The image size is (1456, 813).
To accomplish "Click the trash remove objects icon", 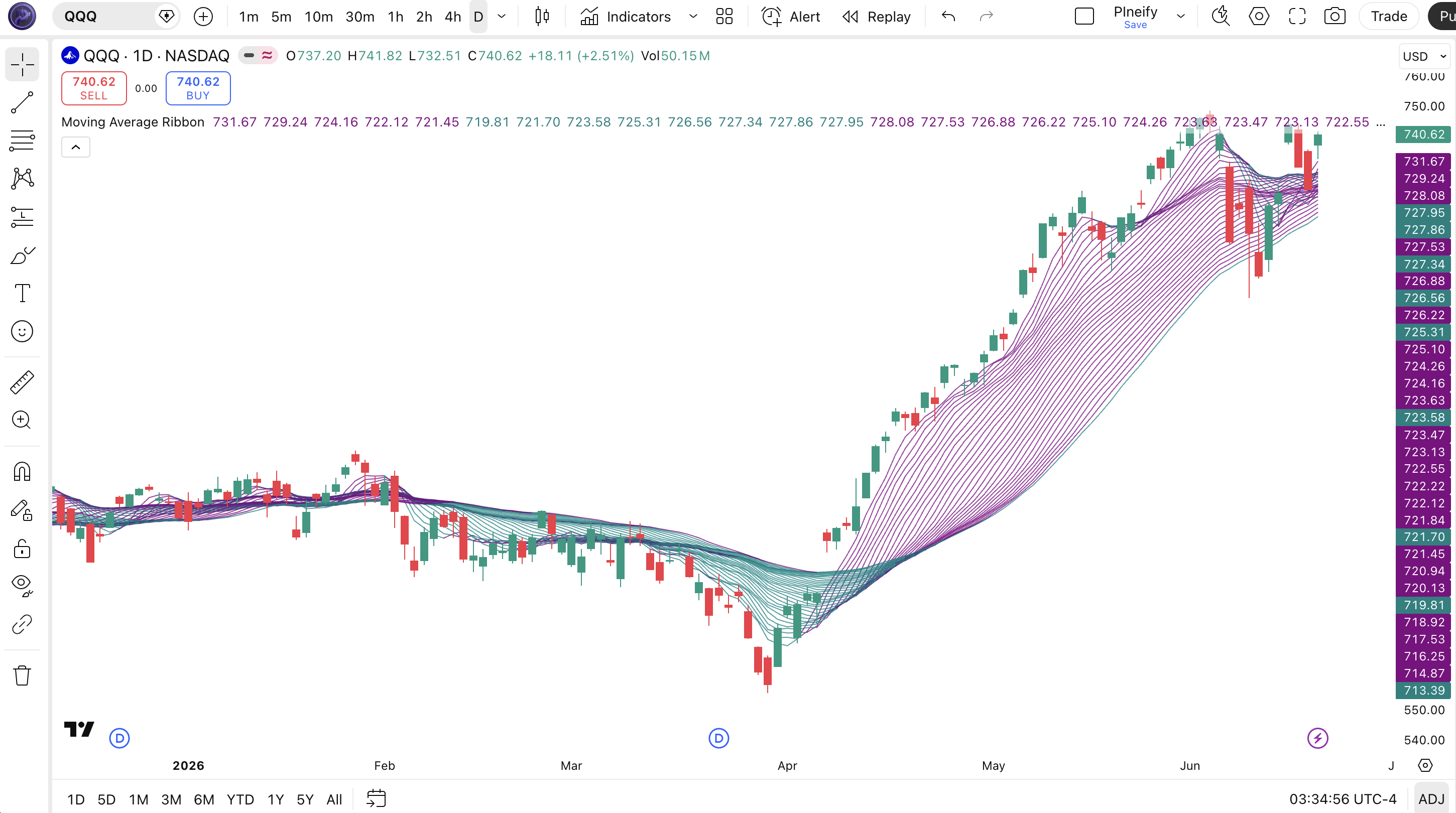I will (22, 675).
